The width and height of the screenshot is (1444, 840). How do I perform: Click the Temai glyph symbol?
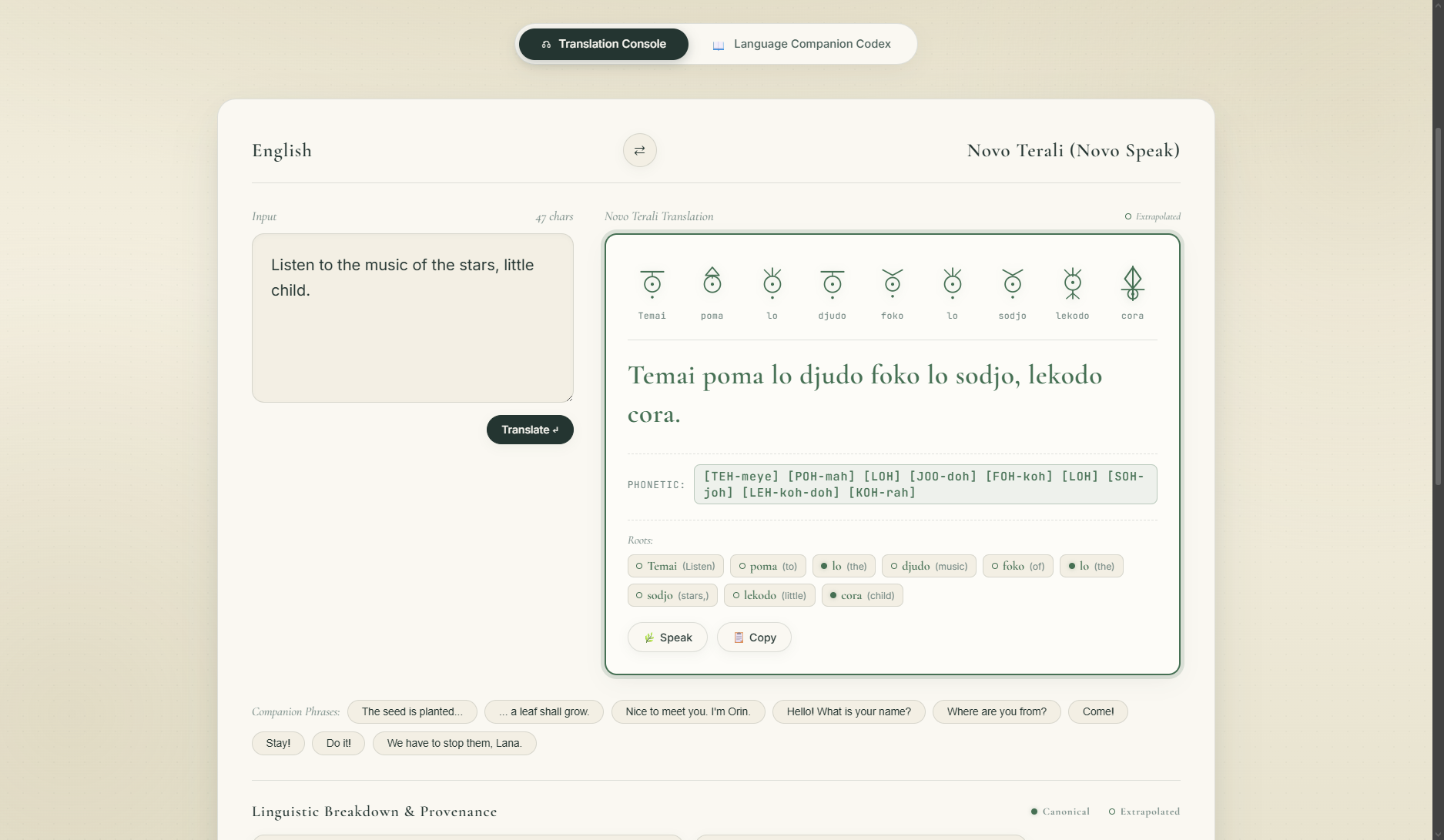652,284
